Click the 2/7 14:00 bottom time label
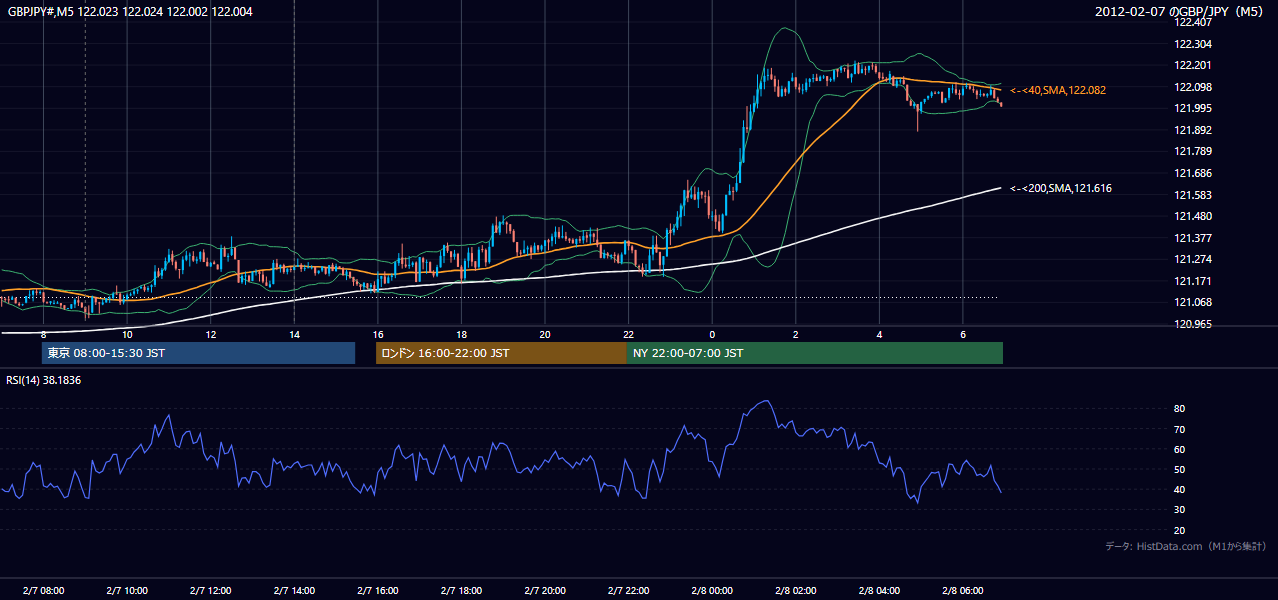The width and height of the screenshot is (1278, 600). (x=294, y=590)
